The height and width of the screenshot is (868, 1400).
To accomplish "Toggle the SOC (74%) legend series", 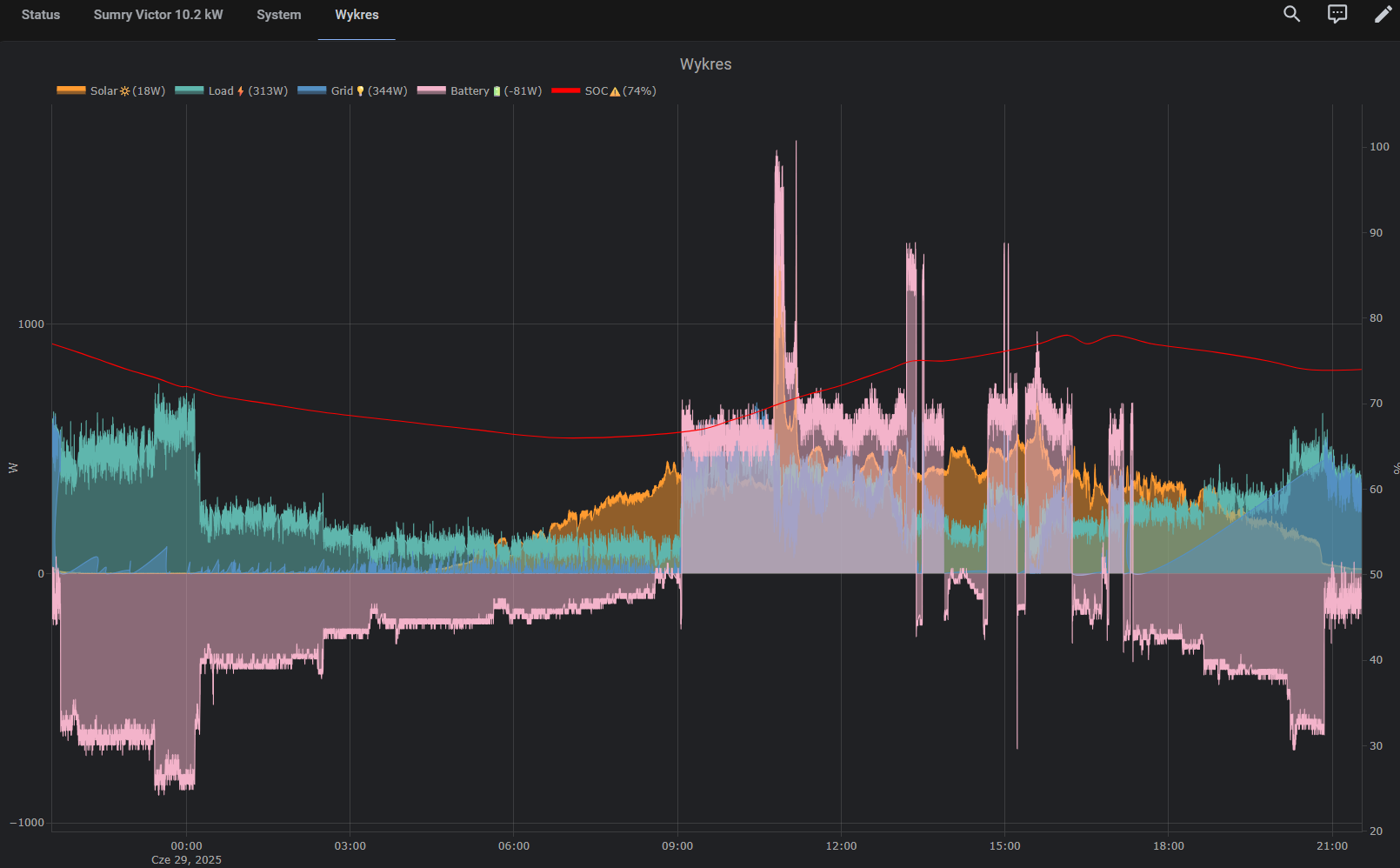I will coord(603,90).
